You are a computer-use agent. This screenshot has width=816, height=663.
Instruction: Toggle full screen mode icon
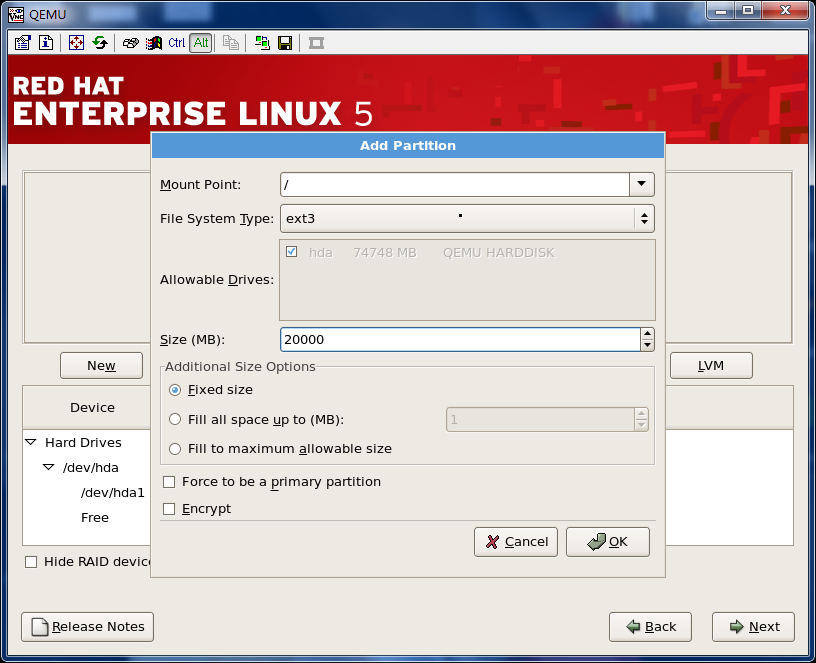[x=76, y=43]
